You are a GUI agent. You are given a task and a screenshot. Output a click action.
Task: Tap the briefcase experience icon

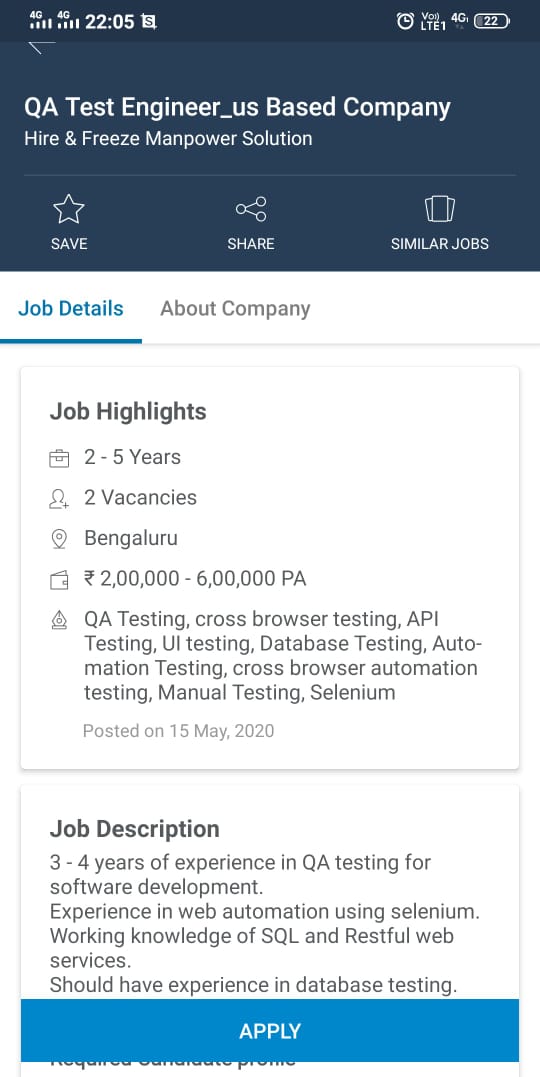click(x=60, y=458)
